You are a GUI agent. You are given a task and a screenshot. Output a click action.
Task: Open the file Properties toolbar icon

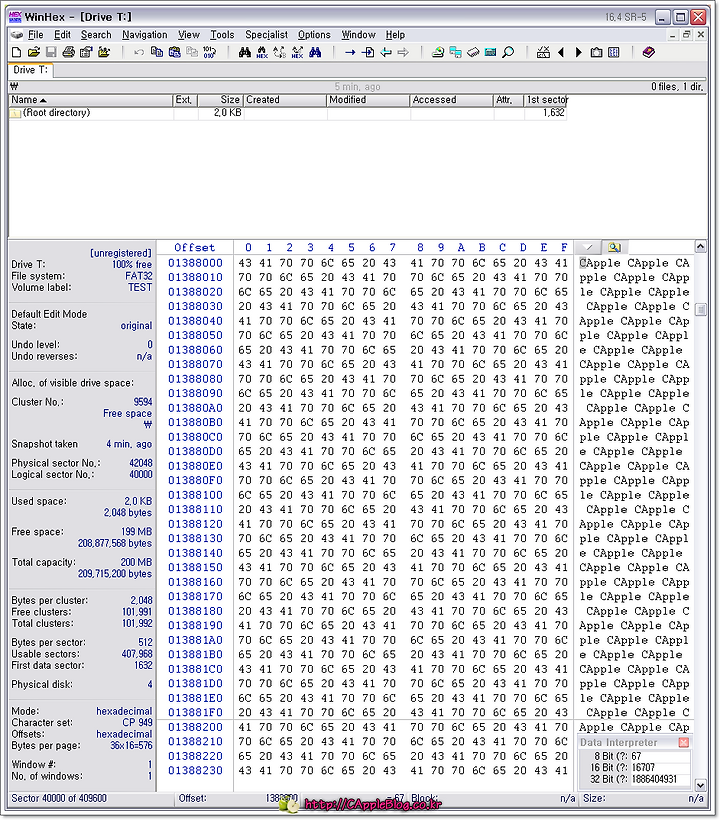click(x=86, y=52)
